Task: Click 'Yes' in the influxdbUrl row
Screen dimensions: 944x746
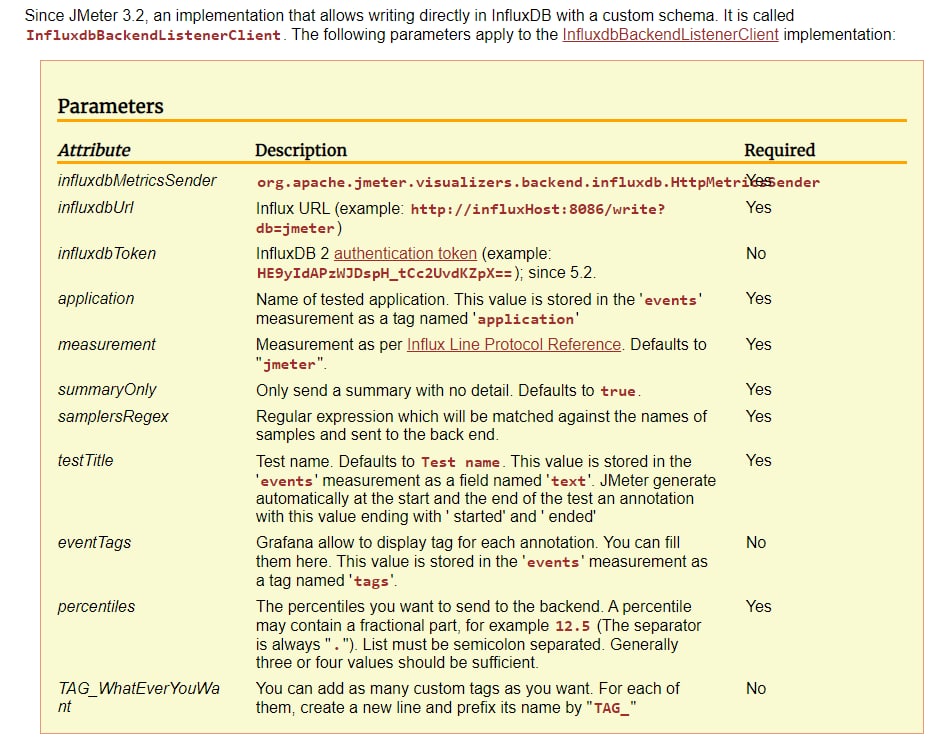Action: 759,208
